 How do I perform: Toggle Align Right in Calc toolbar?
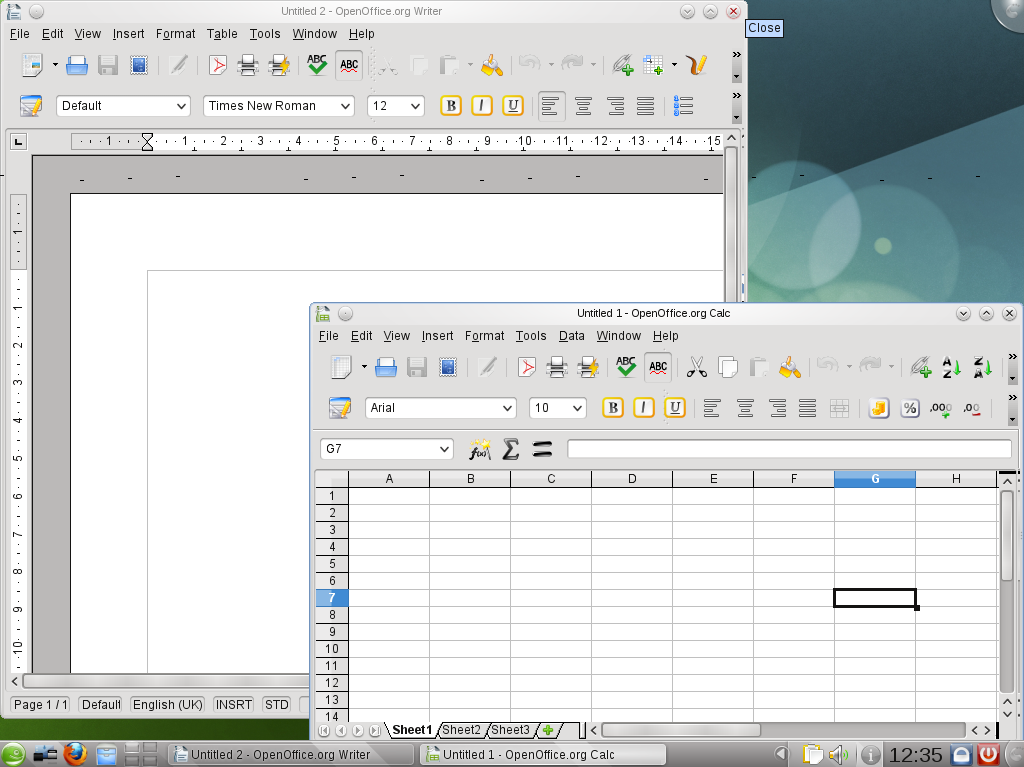pos(777,408)
